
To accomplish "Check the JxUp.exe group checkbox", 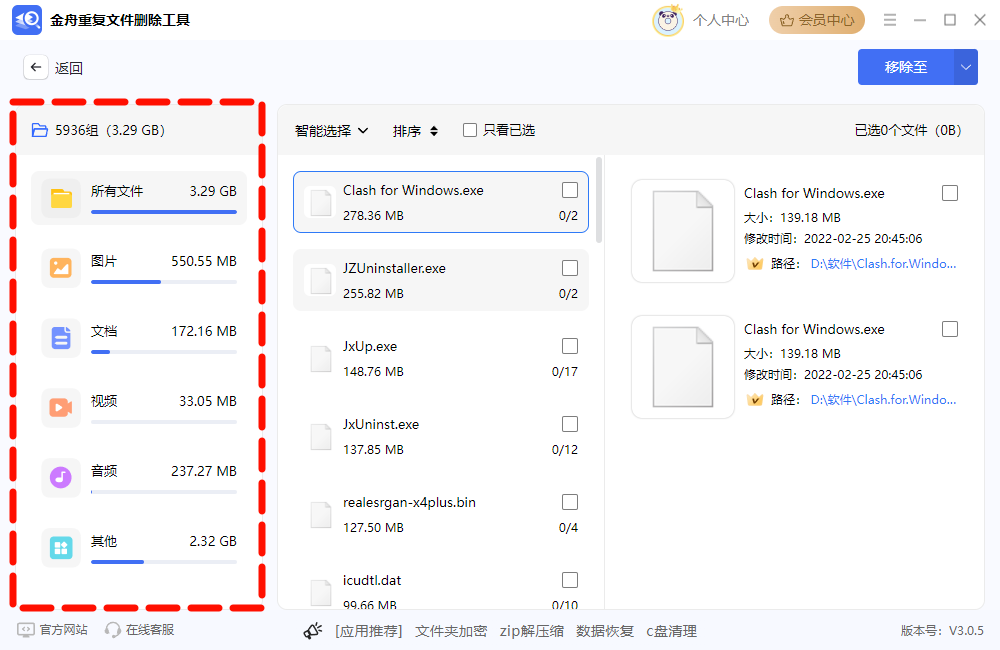I will [x=570, y=346].
